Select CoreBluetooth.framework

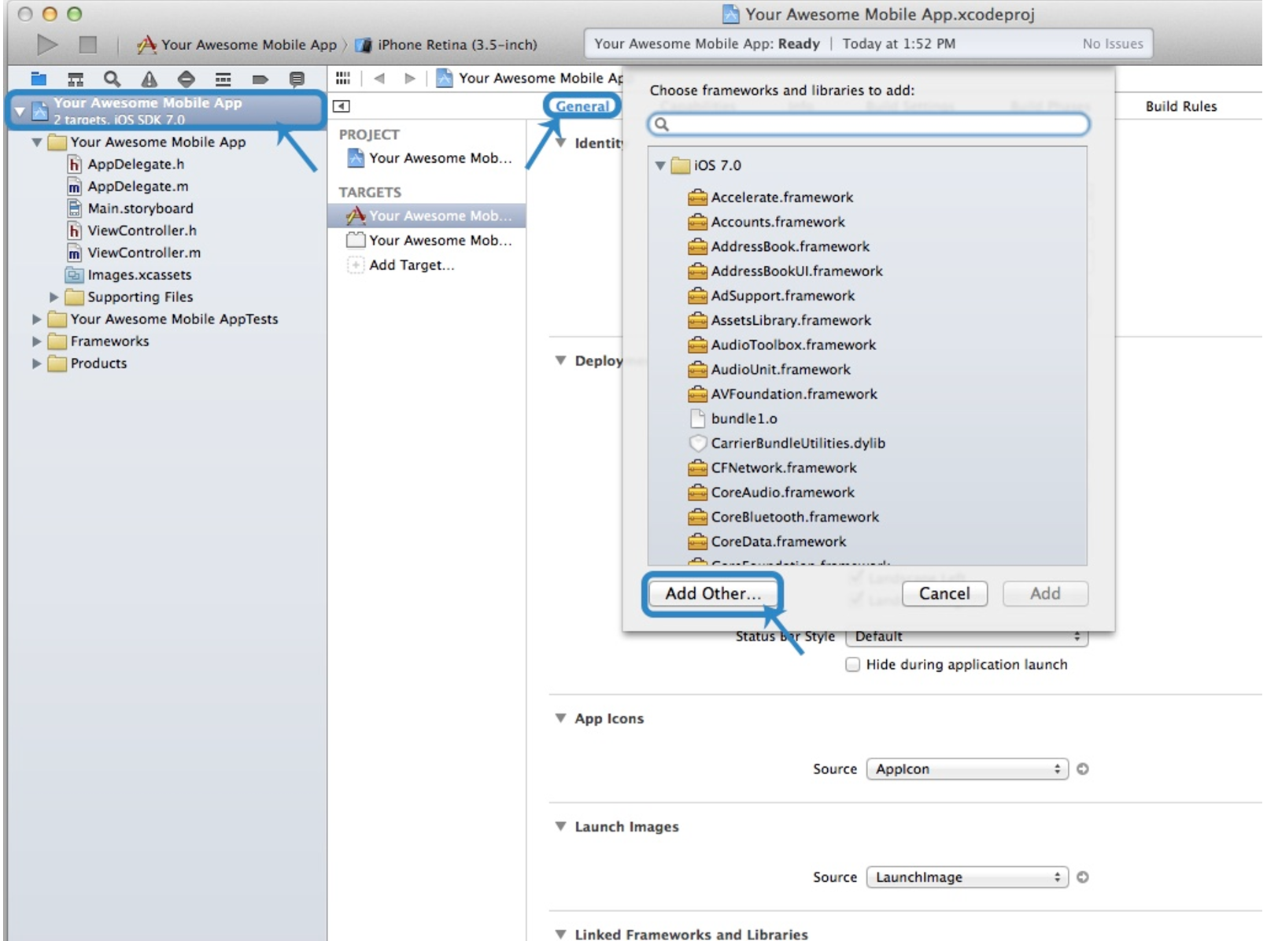point(796,517)
